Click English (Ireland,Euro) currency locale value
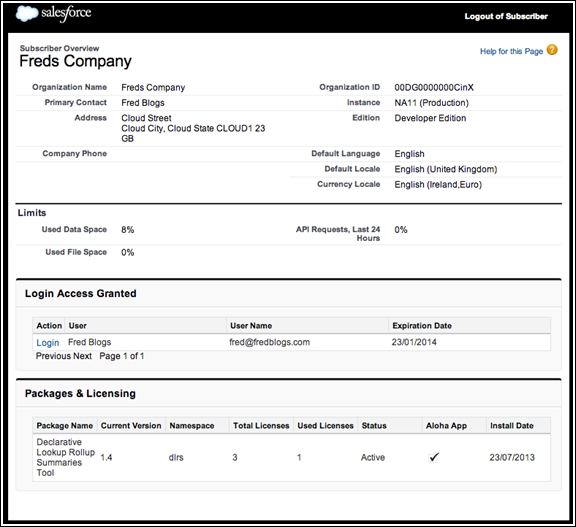The width and height of the screenshot is (576, 527). coord(438,185)
